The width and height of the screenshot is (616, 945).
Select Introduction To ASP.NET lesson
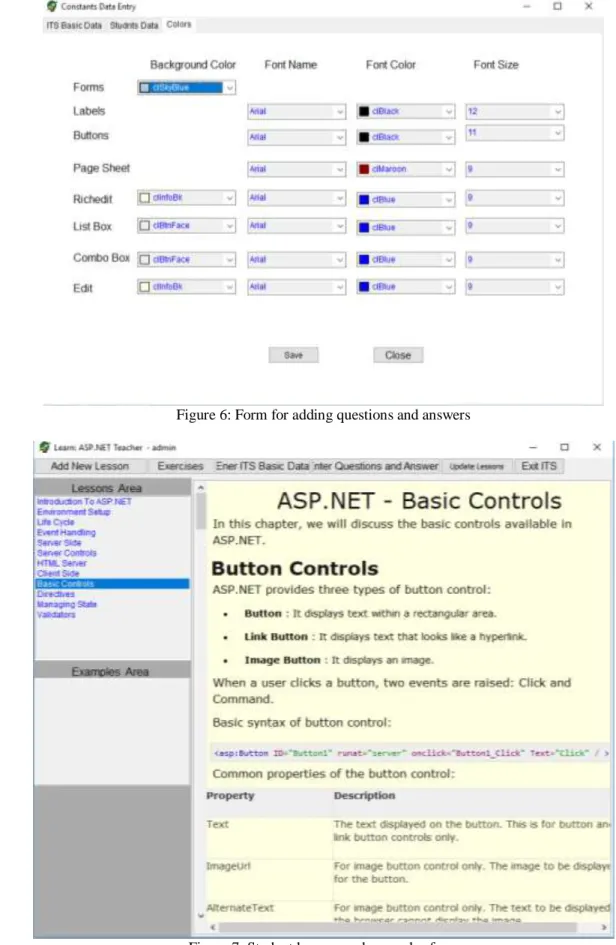pyautogui.click(x=84, y=501)
